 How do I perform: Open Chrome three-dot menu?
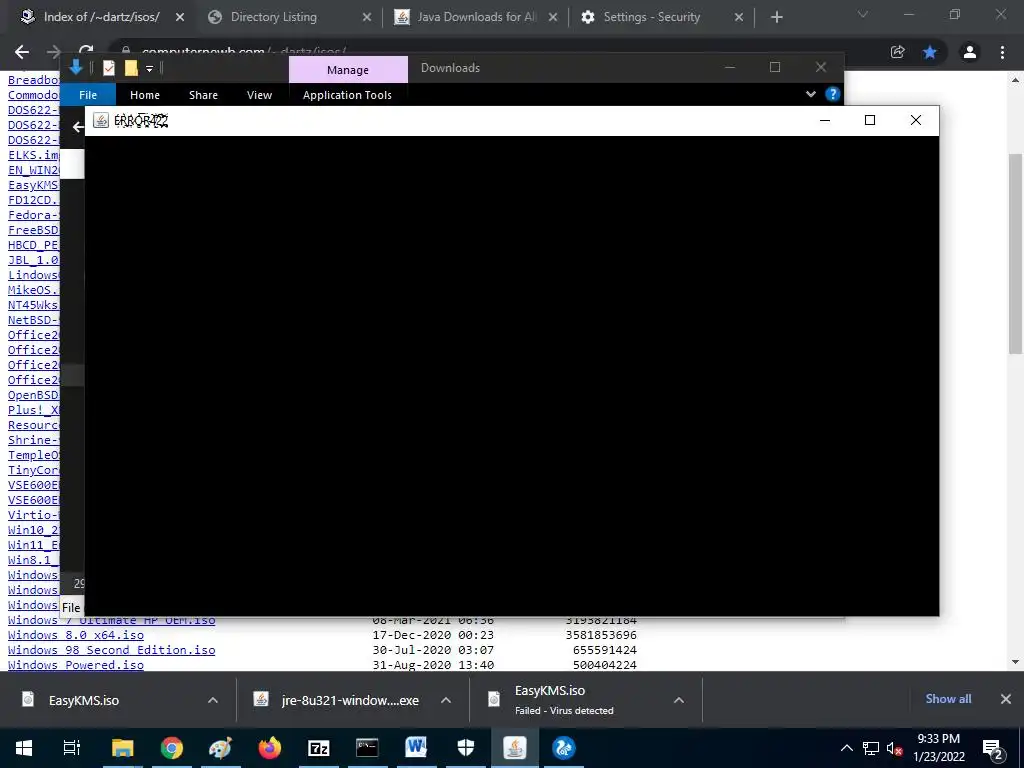click(x=1002, y=52)
